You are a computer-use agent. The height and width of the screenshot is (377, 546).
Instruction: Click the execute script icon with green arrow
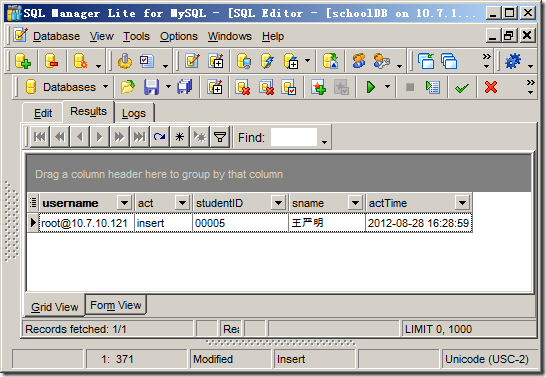[433, 87]
